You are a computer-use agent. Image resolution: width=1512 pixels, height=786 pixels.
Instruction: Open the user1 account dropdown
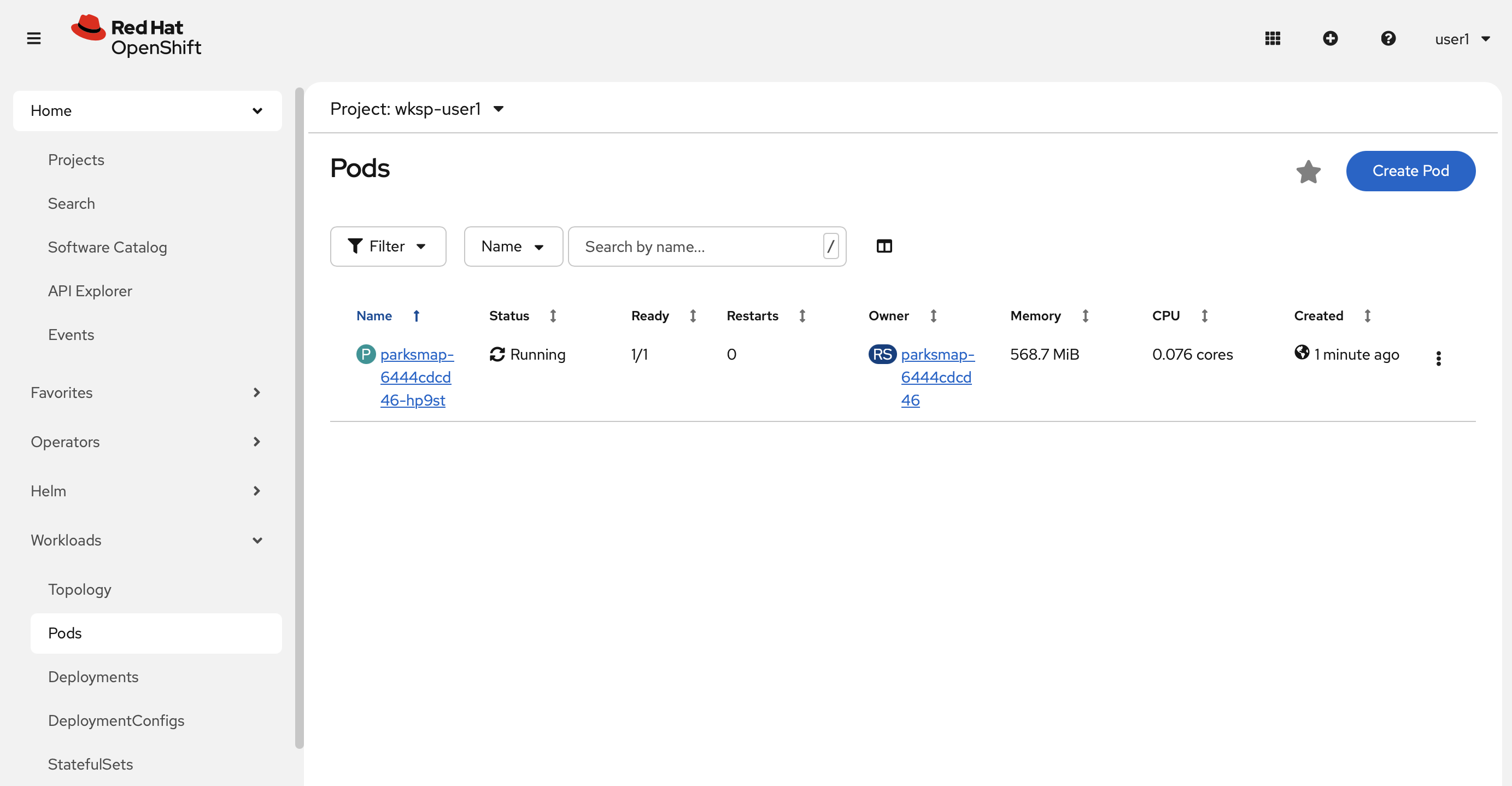point(1462,39)
